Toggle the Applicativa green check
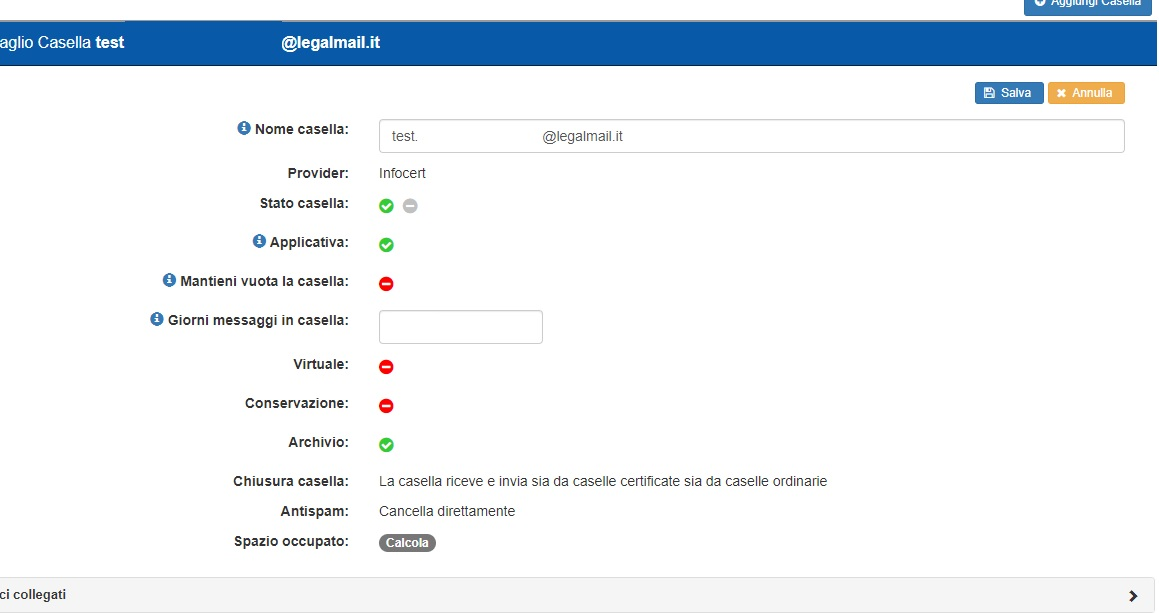Viewport: 1159px width, 613px height. pos(386,245)
